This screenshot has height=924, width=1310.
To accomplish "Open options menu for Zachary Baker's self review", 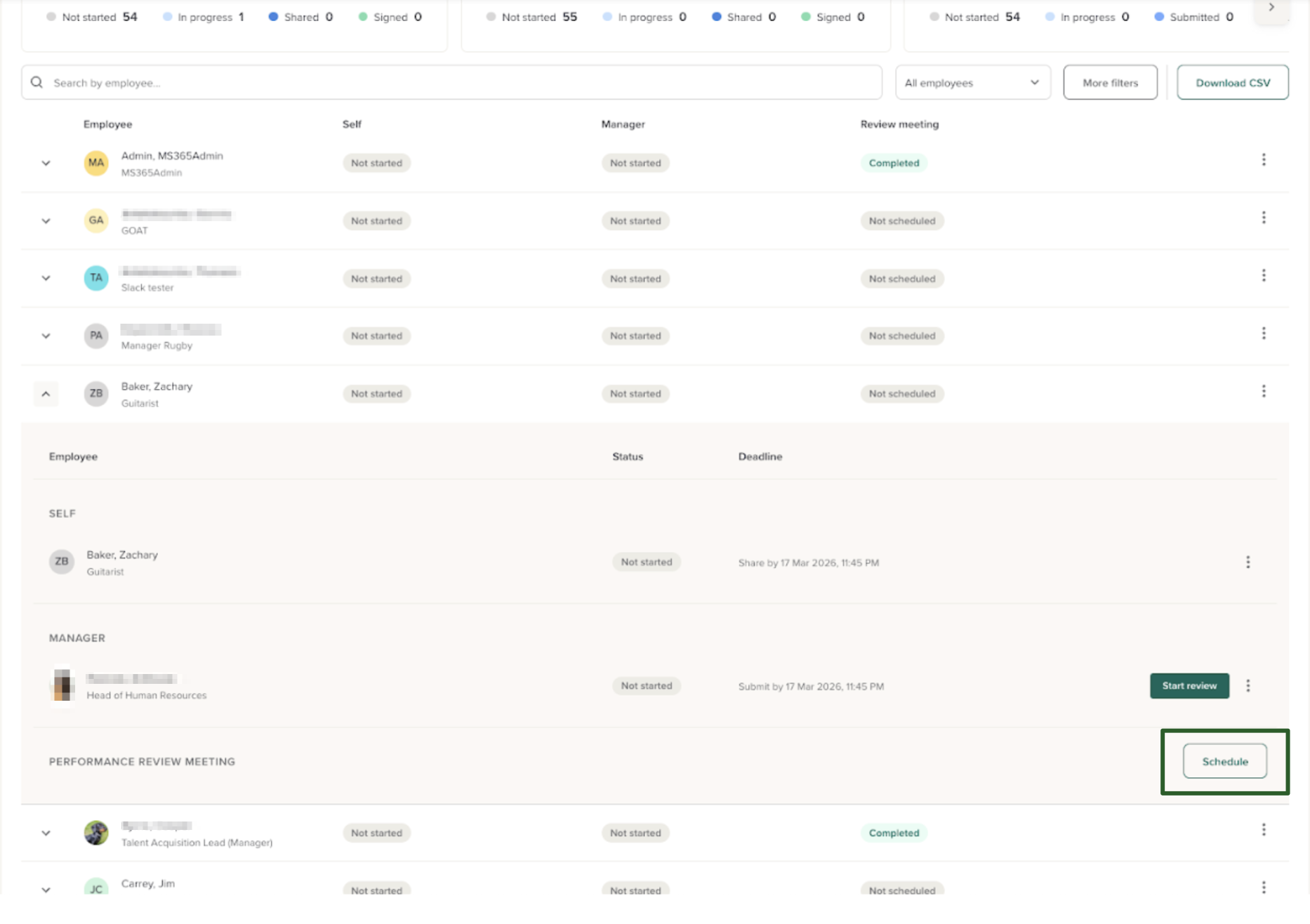I will (1248, 562).
